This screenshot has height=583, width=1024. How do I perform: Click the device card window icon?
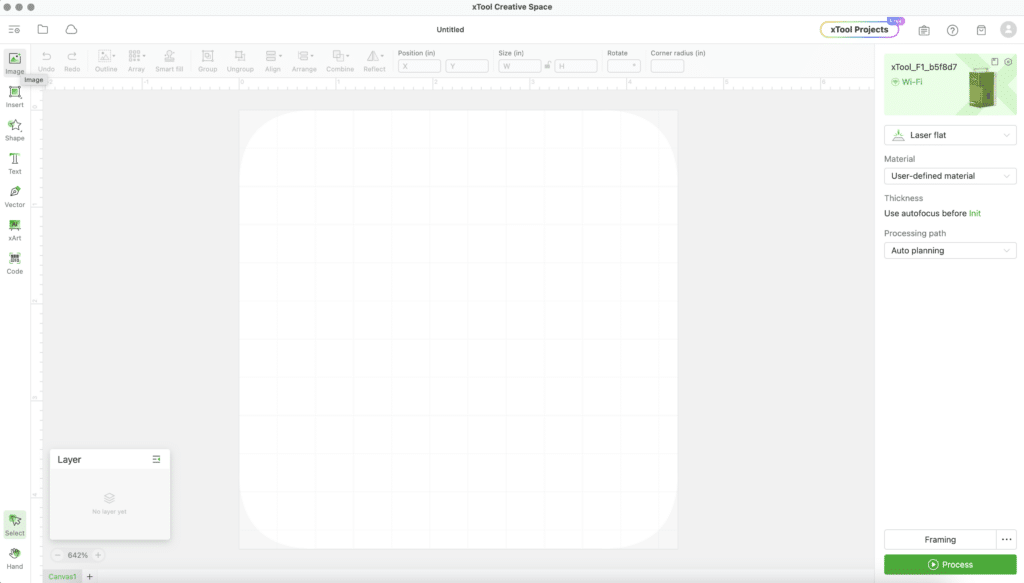(995, 62)
